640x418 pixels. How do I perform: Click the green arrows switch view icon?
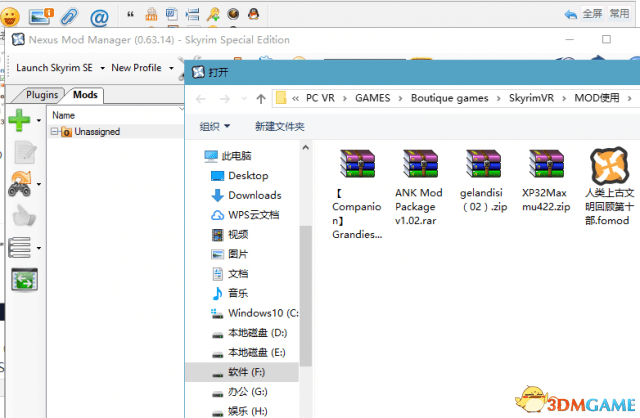(24, 280)
